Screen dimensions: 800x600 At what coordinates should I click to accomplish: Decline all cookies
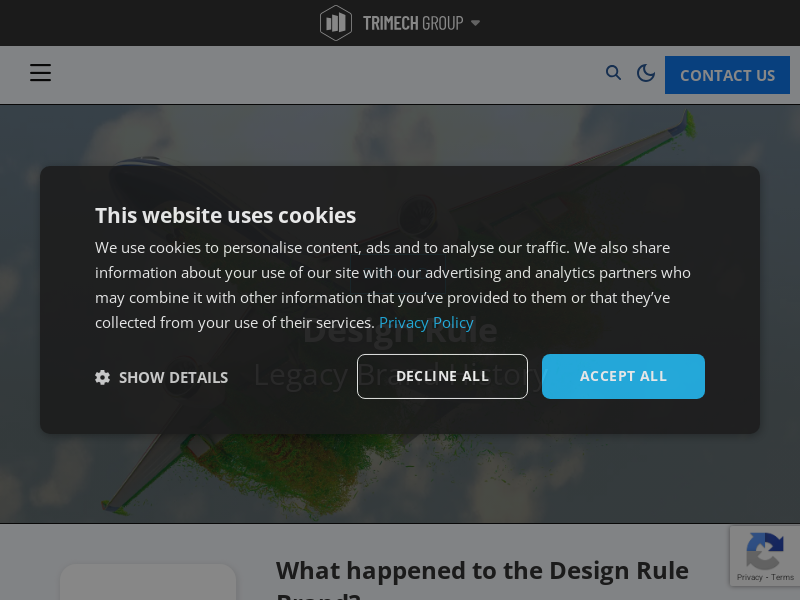coord(442,377)
